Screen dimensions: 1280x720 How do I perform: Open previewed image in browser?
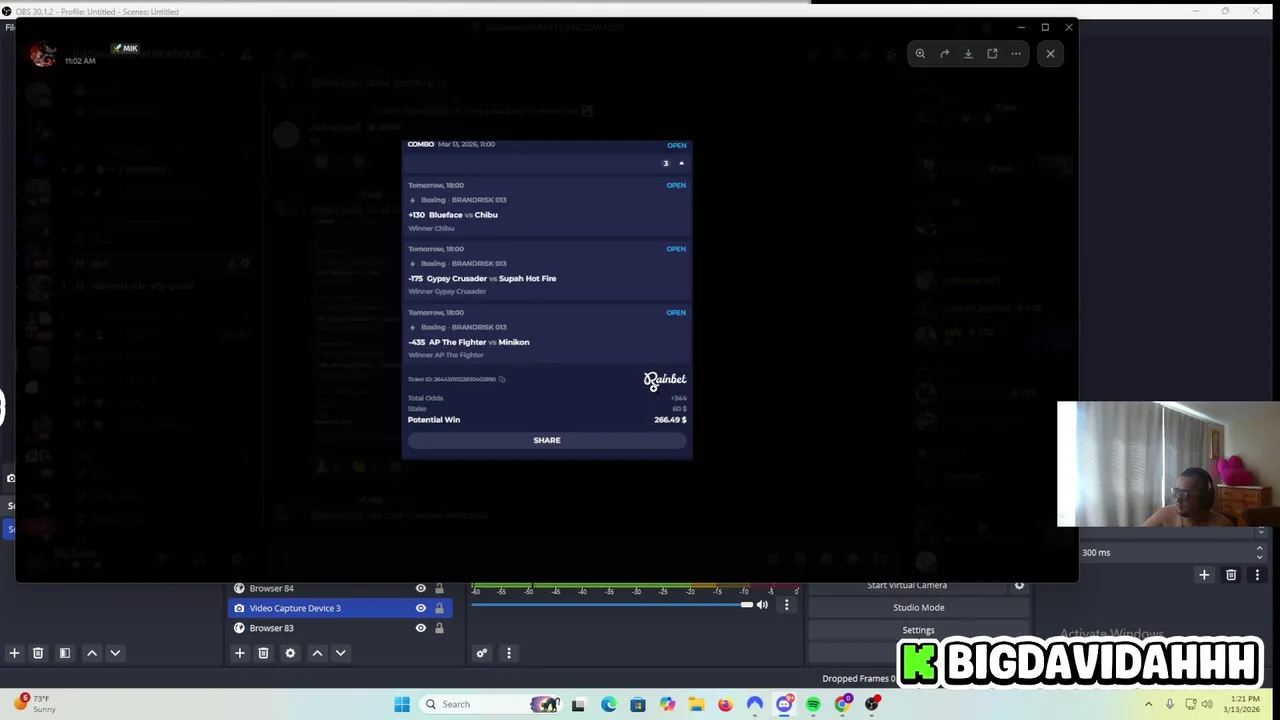tap(992, 54)
